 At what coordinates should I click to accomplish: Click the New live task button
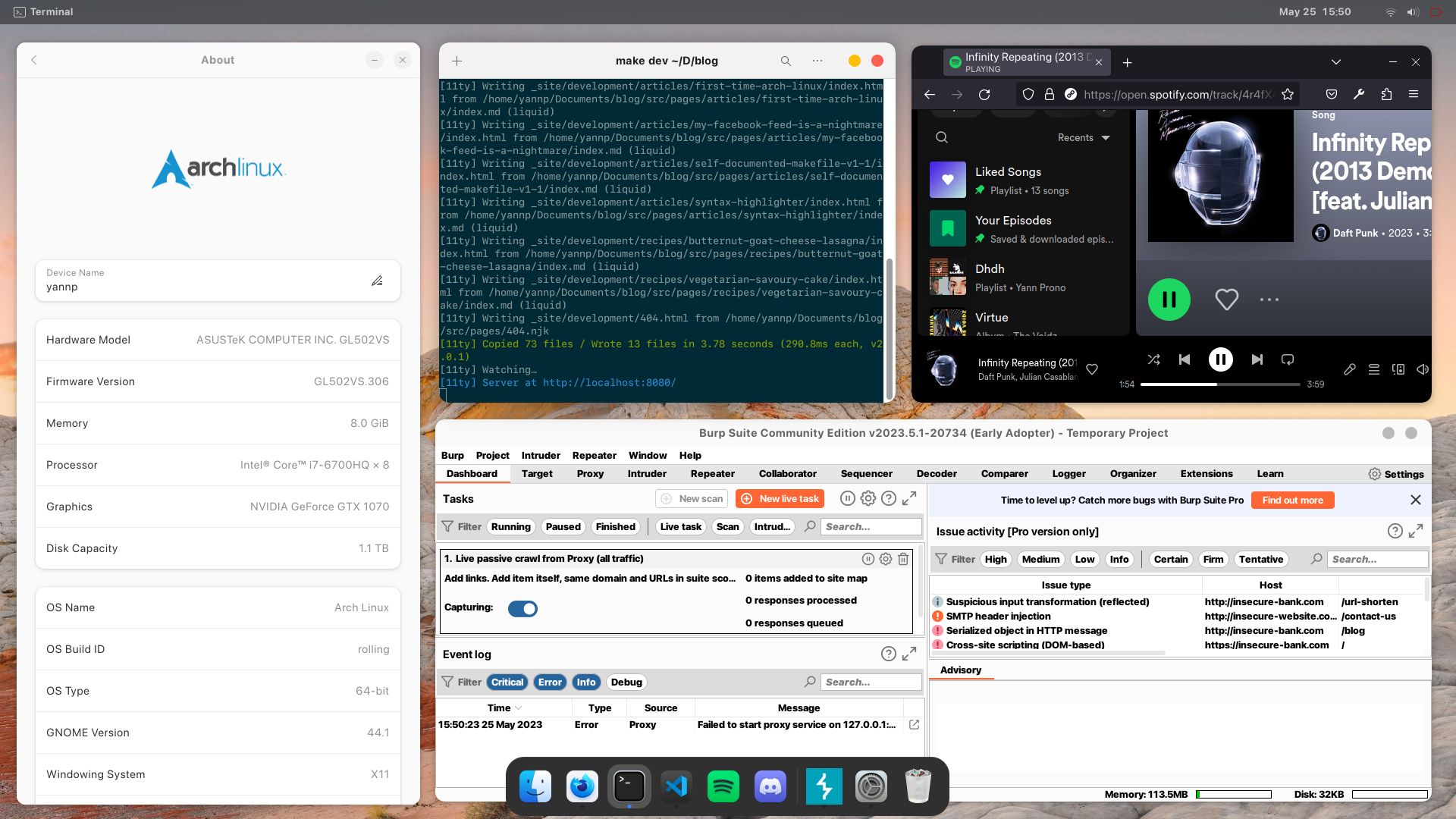[x=780, y=498]
